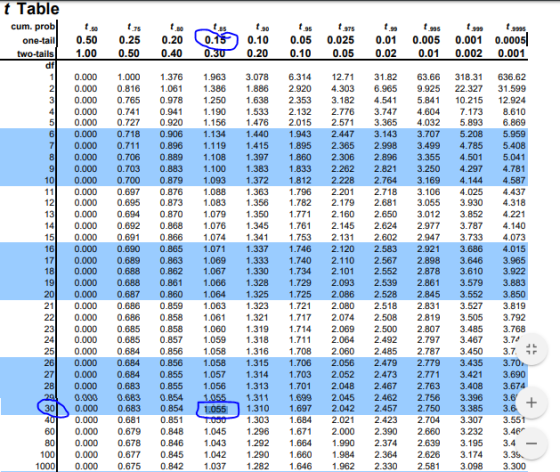The height and width of the screenshot is (472, 560).
Task: Click value 2.145 in df 14 row
Action: point(342,226)
